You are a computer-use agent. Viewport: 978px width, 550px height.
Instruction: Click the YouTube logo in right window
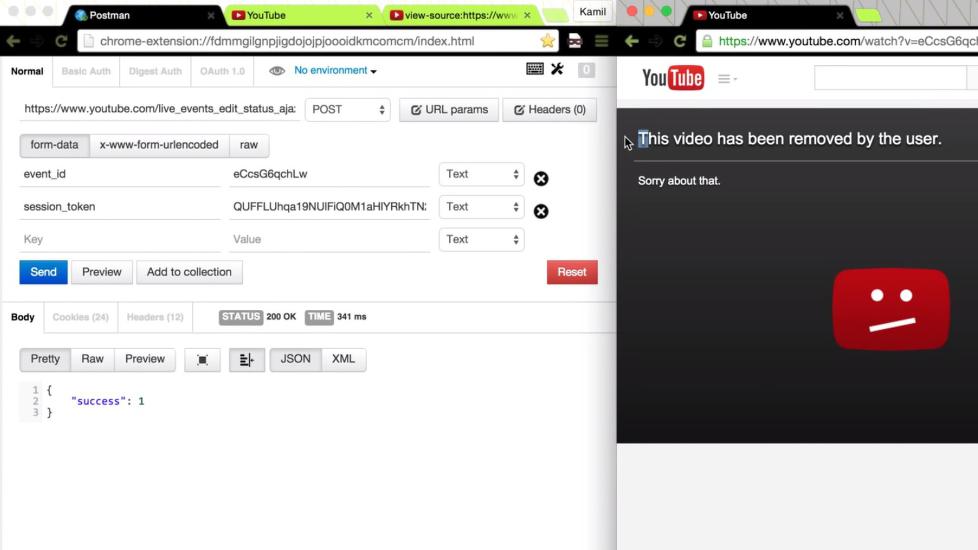[672, 78]
